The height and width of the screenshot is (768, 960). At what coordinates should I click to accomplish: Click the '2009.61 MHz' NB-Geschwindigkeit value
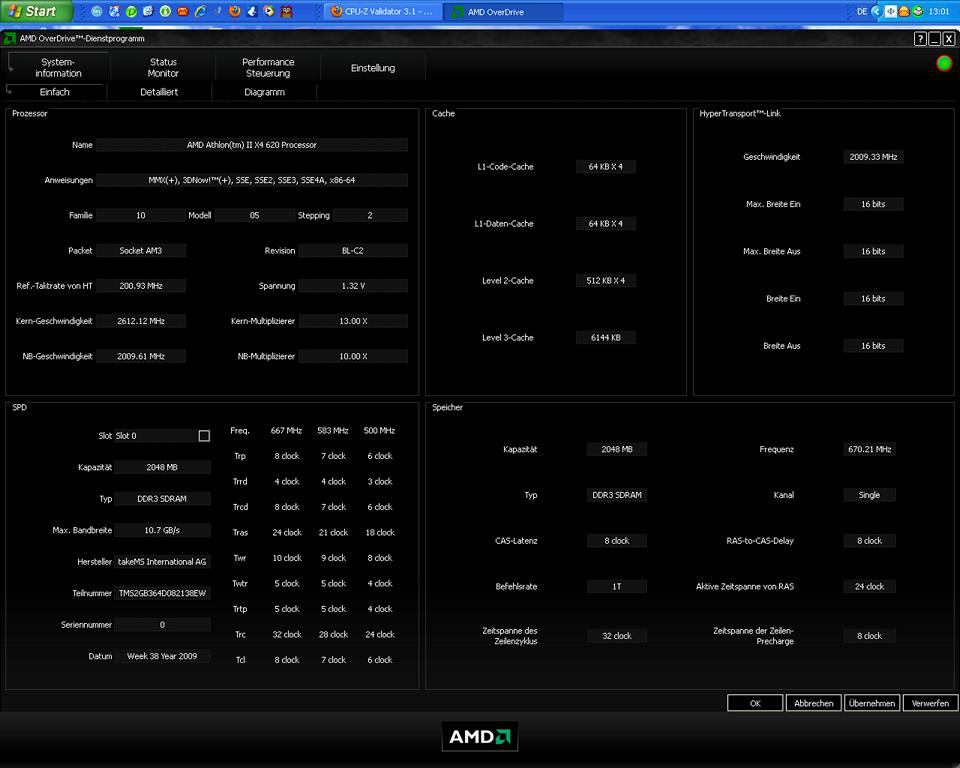point(141,356)
